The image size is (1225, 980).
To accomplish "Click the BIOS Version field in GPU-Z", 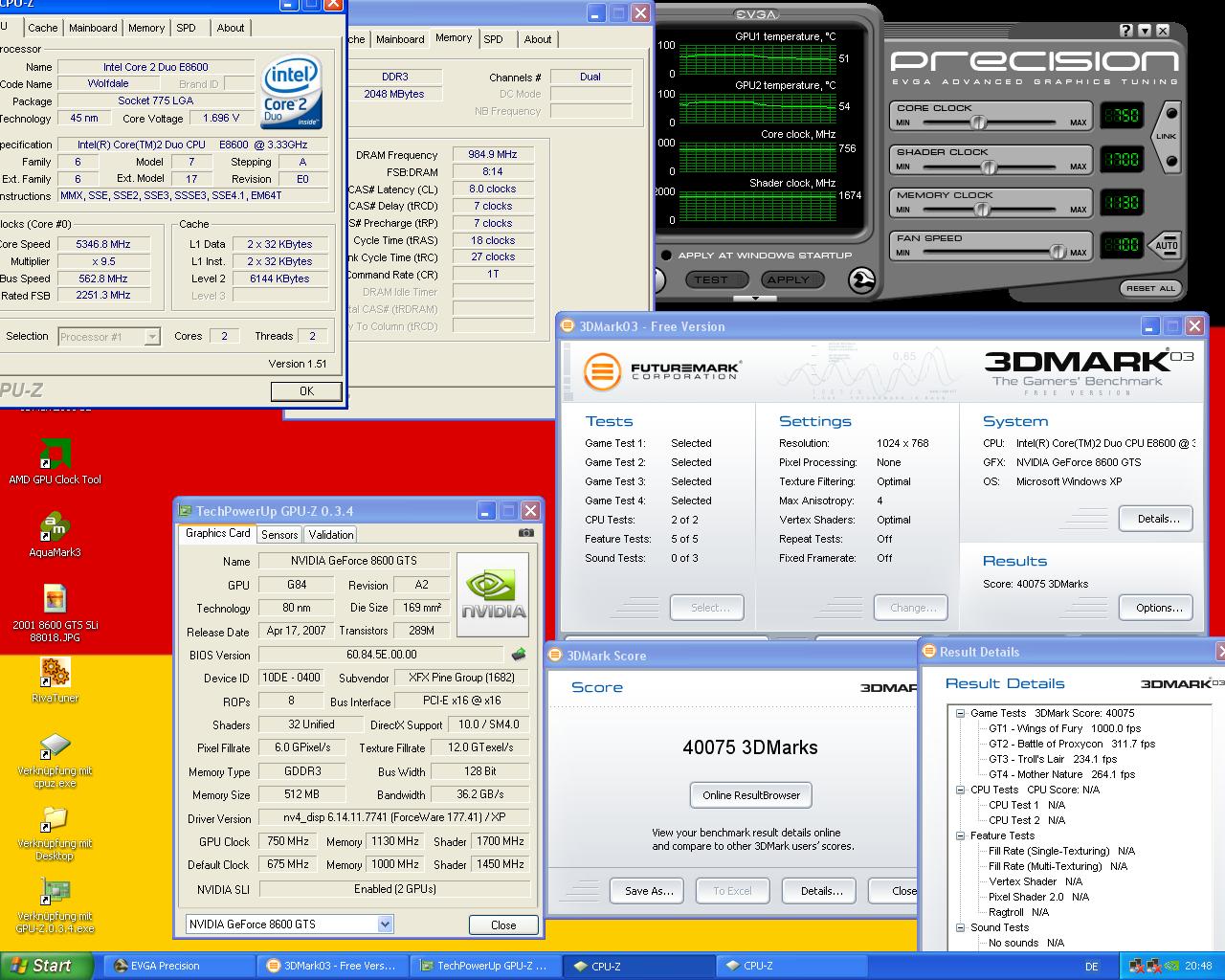I will 381,655.
